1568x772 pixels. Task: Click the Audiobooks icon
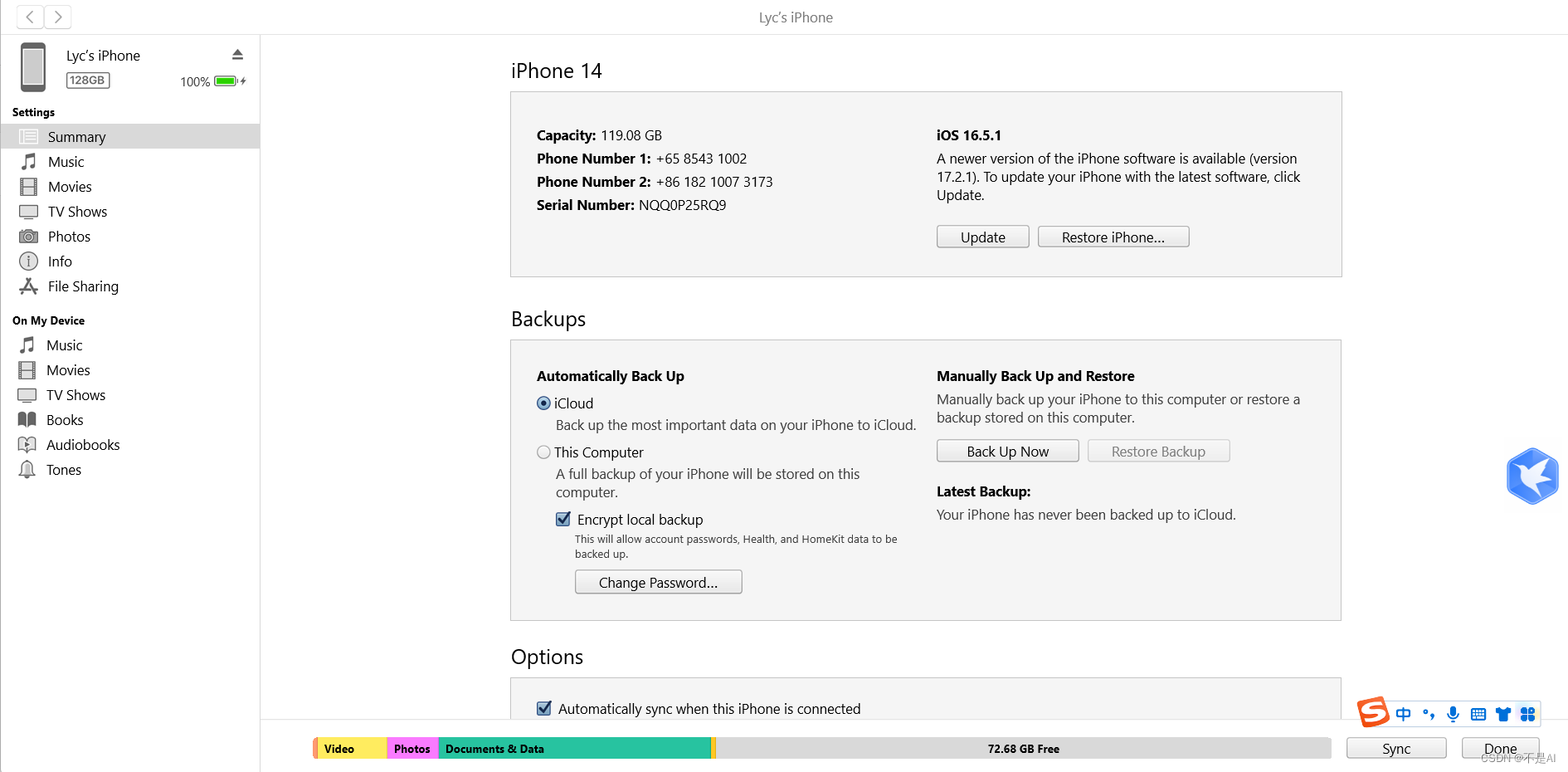(x=27, y=445)
